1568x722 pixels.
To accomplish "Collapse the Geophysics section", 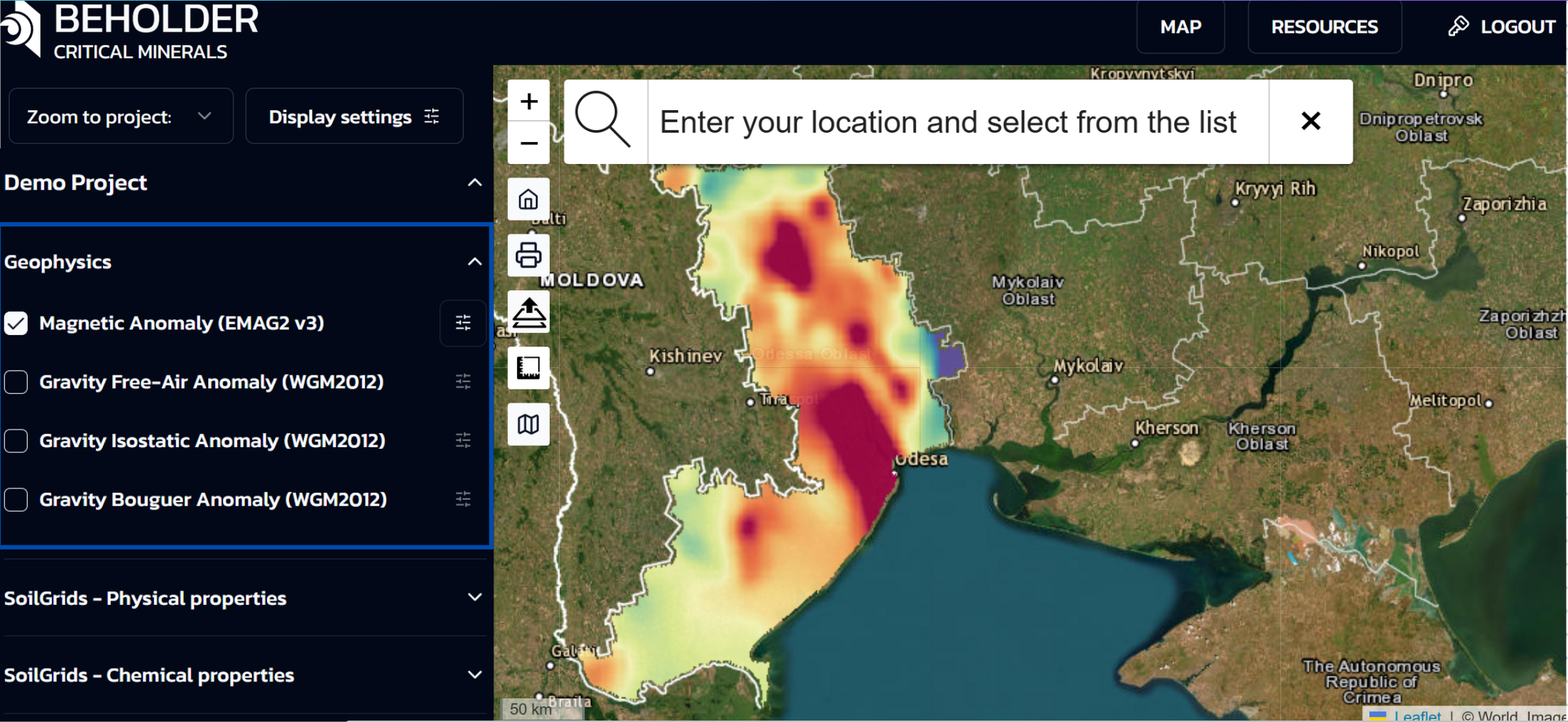I will coord(474,262).
